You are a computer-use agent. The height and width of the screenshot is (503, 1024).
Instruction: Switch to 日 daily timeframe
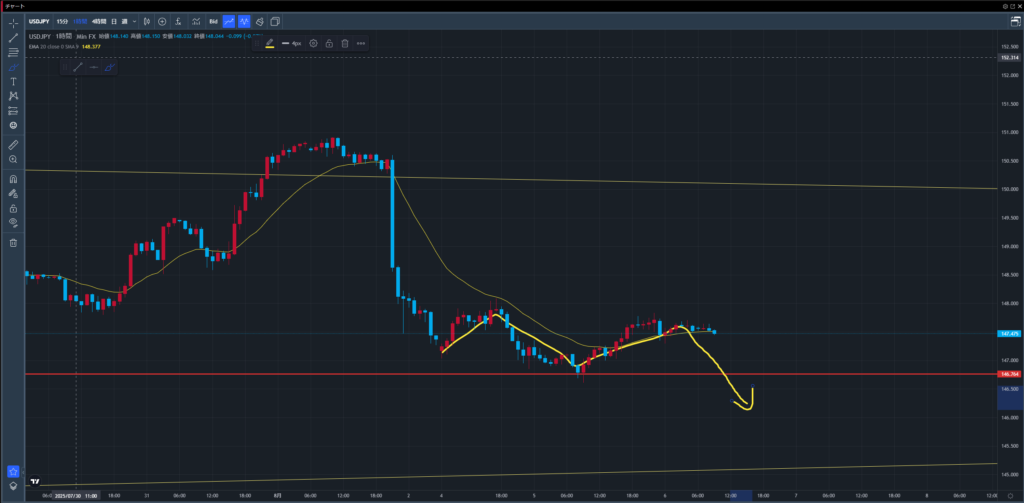[x=114, y=22]
